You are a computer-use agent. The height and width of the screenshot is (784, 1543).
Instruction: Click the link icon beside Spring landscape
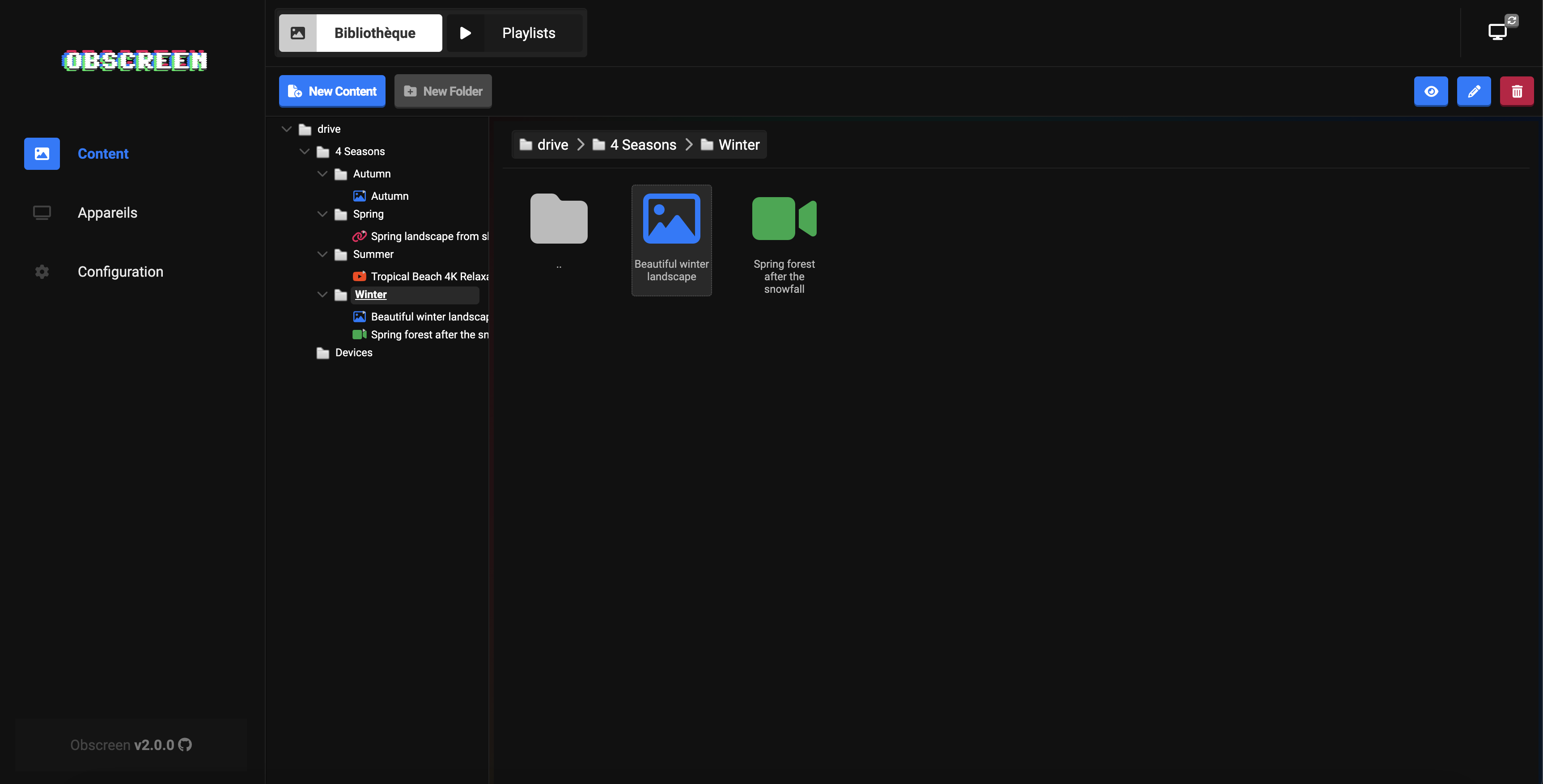coord(360,236)
